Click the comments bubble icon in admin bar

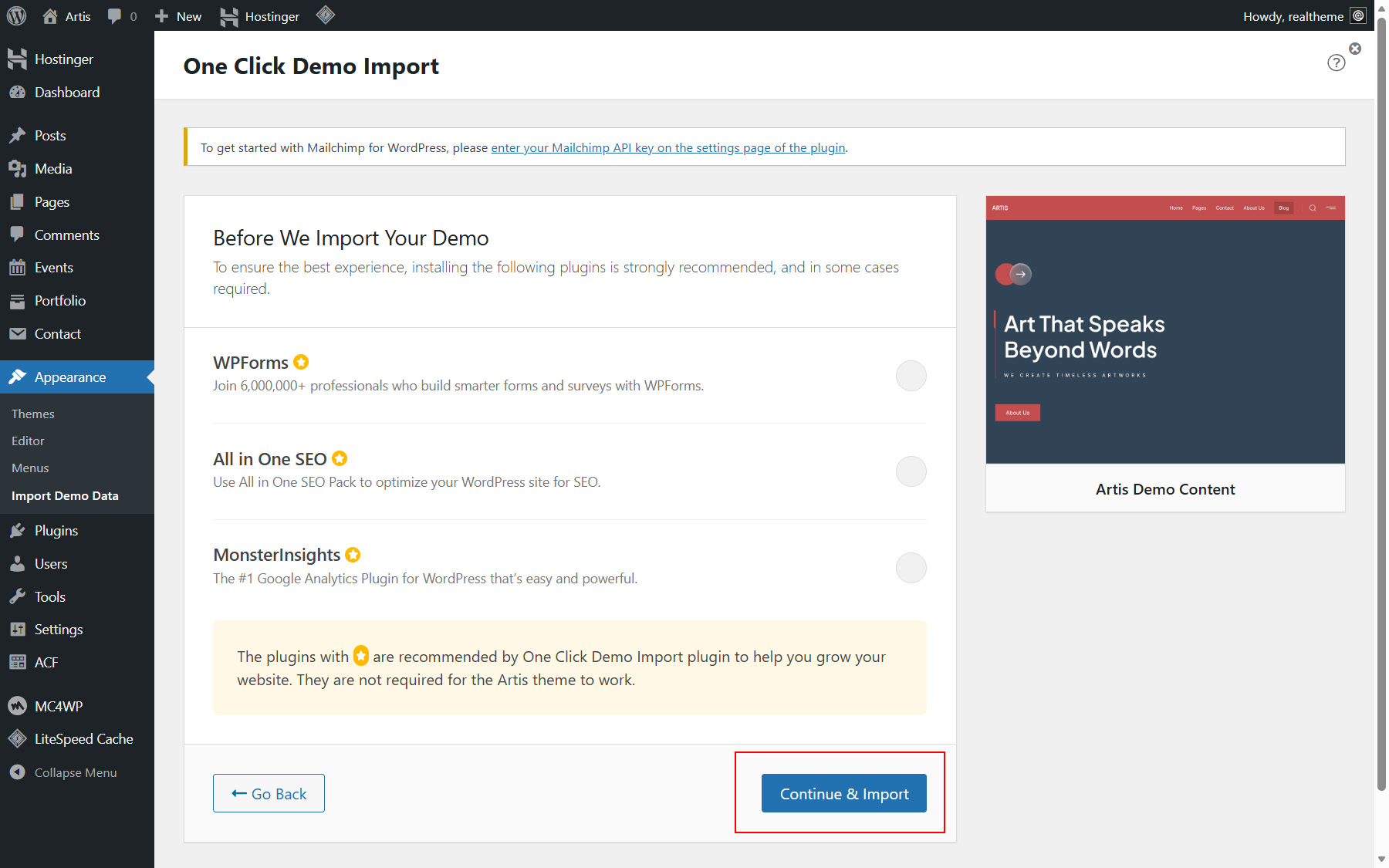click(115, 16)
